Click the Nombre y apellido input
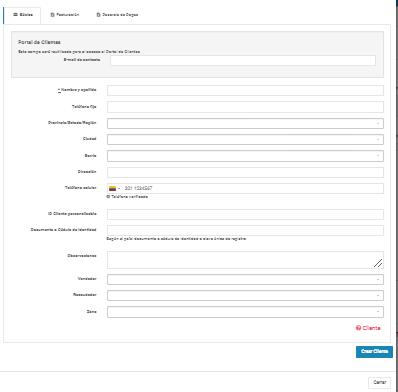The width and height of the screenshot is (398, 392). pyautogui.click(x=245, y=90)
